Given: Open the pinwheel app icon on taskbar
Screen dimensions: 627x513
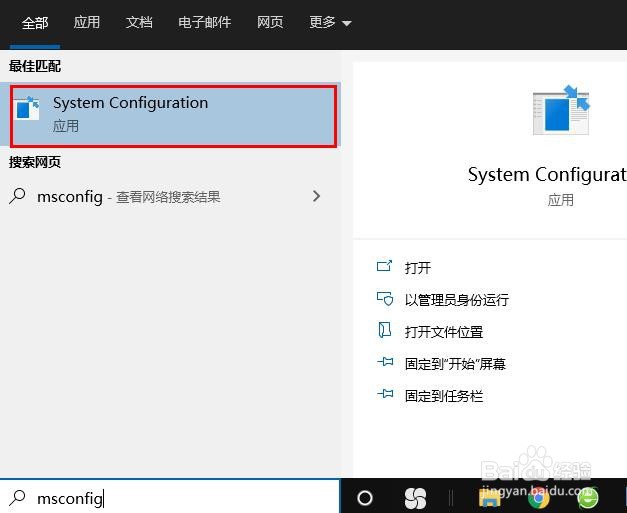Looking at the screenshot, I should point(415,499).
